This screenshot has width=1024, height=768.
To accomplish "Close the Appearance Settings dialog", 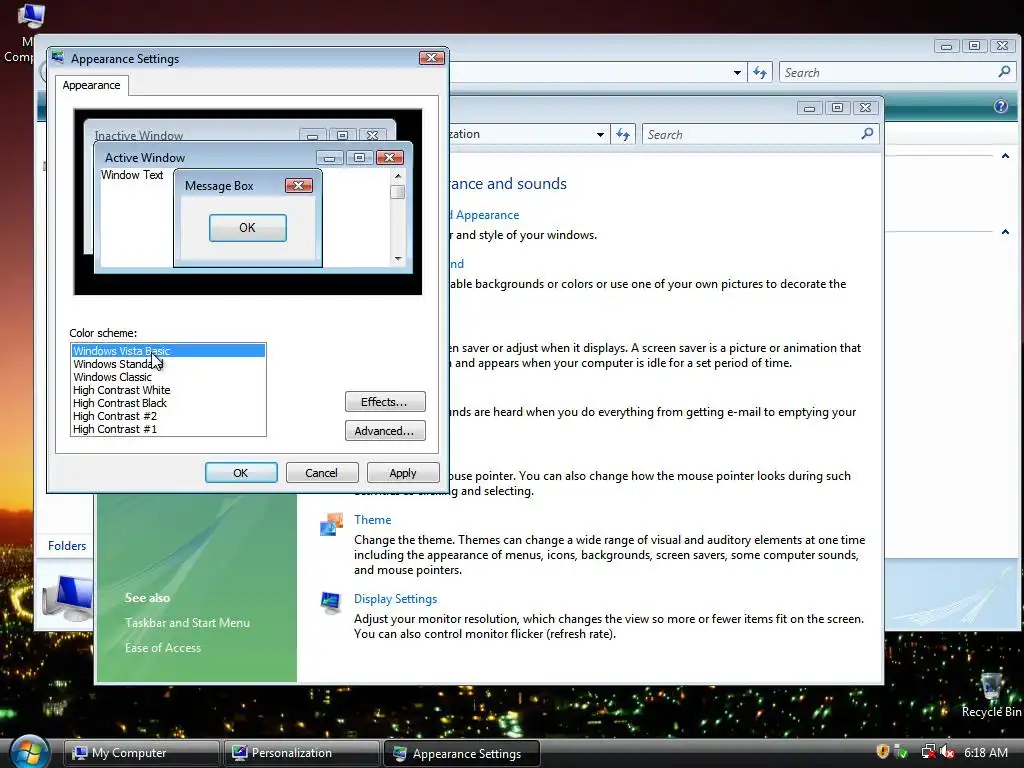I will pyautogui.click(x=431, y=57).
